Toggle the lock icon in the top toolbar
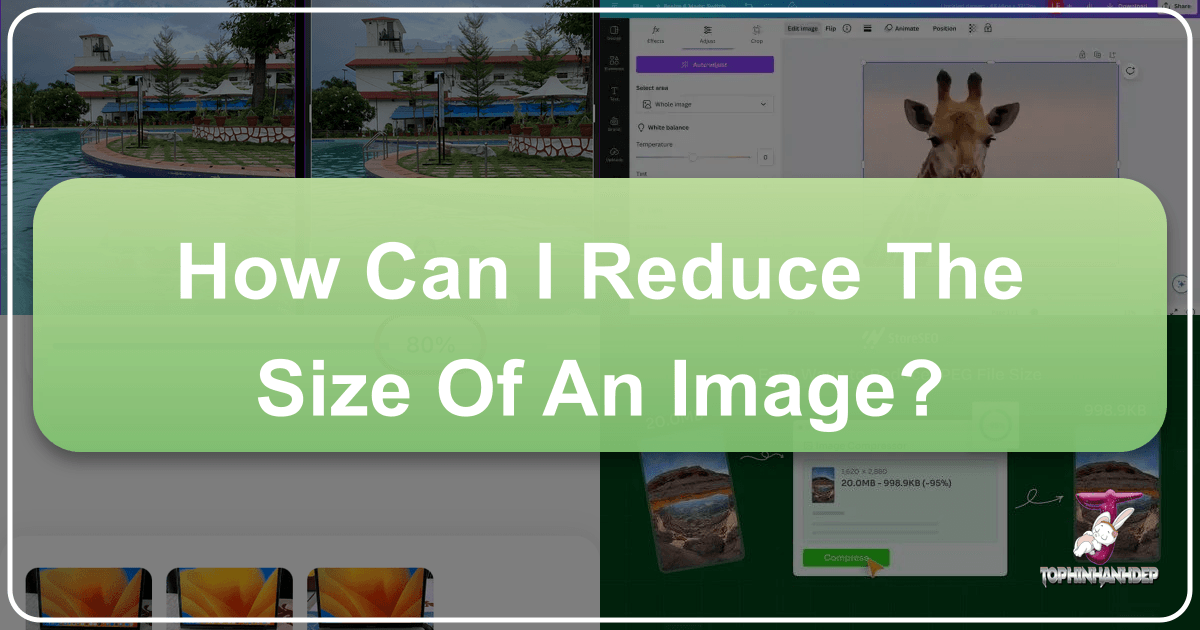This screenshot has width=1200, height=630. click(988, 28)
